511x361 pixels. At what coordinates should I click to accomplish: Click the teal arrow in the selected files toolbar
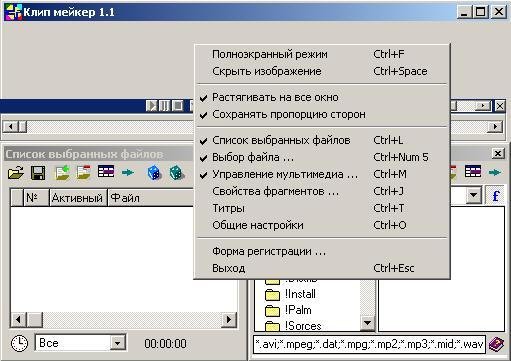[128, 172]
